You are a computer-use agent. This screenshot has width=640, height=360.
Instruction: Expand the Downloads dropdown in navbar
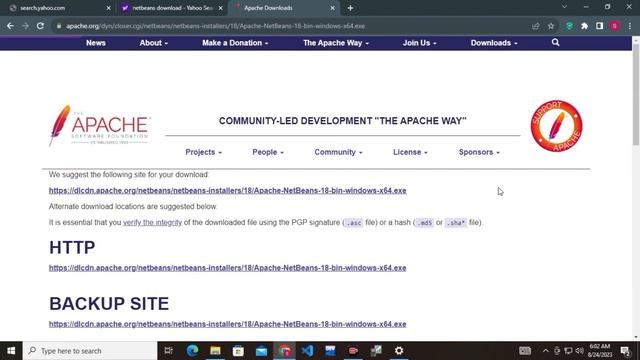(x=494, y=43)
